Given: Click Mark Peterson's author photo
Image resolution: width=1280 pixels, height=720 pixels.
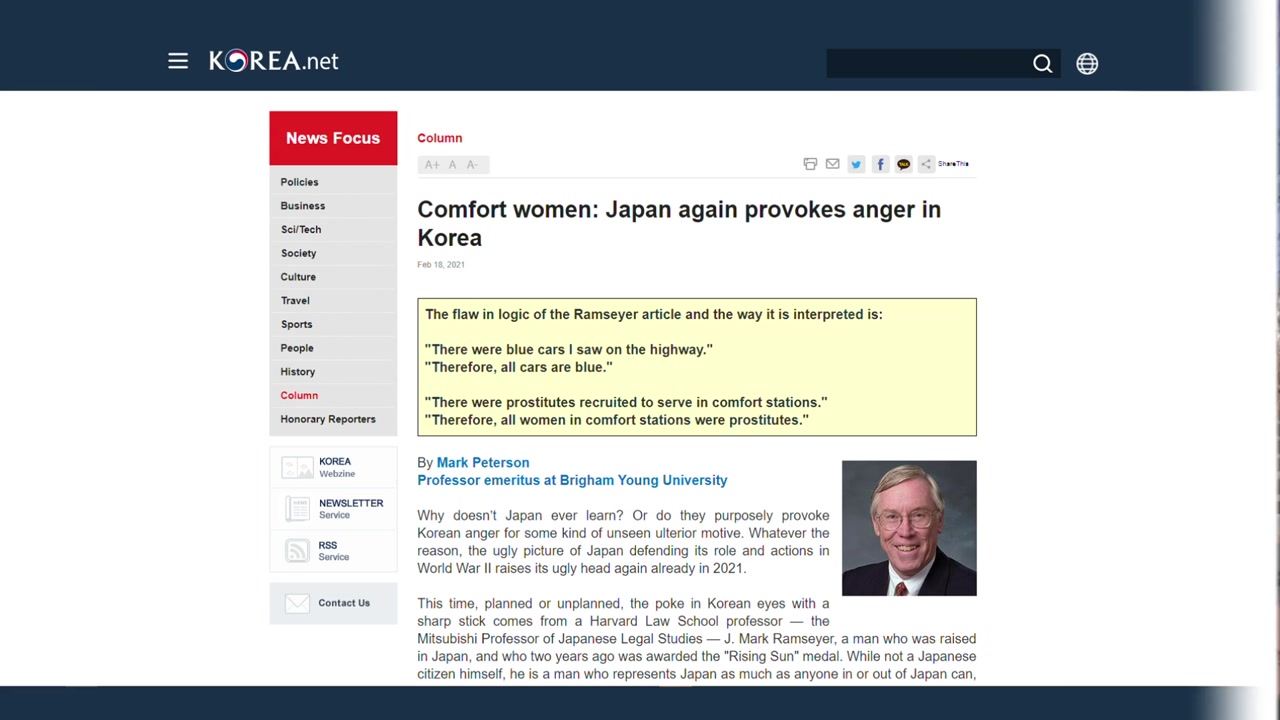Looking at the screenshot, I should 909,528.
